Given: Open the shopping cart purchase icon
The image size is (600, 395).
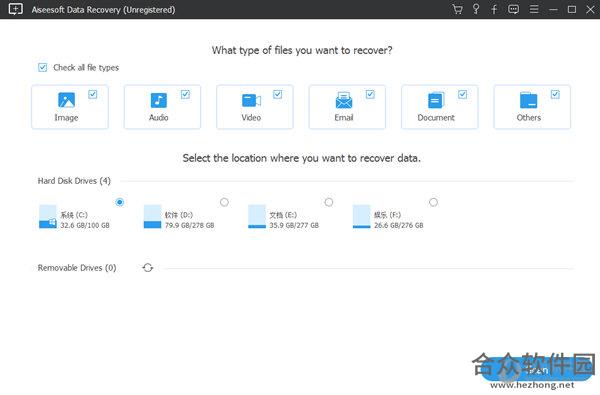Looking at the screenshot, I should [457, 9].
